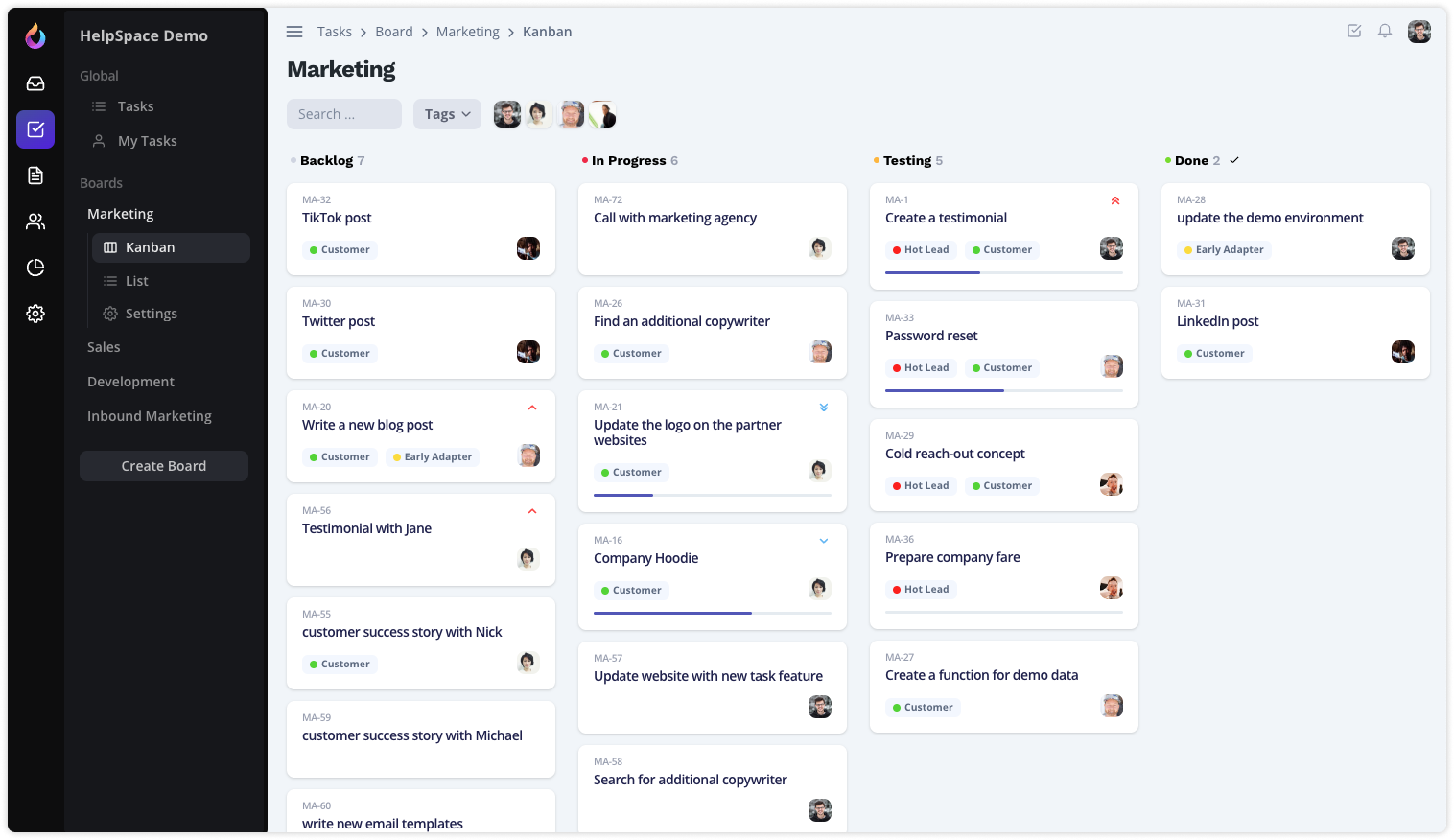
Task: Click the tasks checkmark sidebar icon
Action: click(35, 129)
